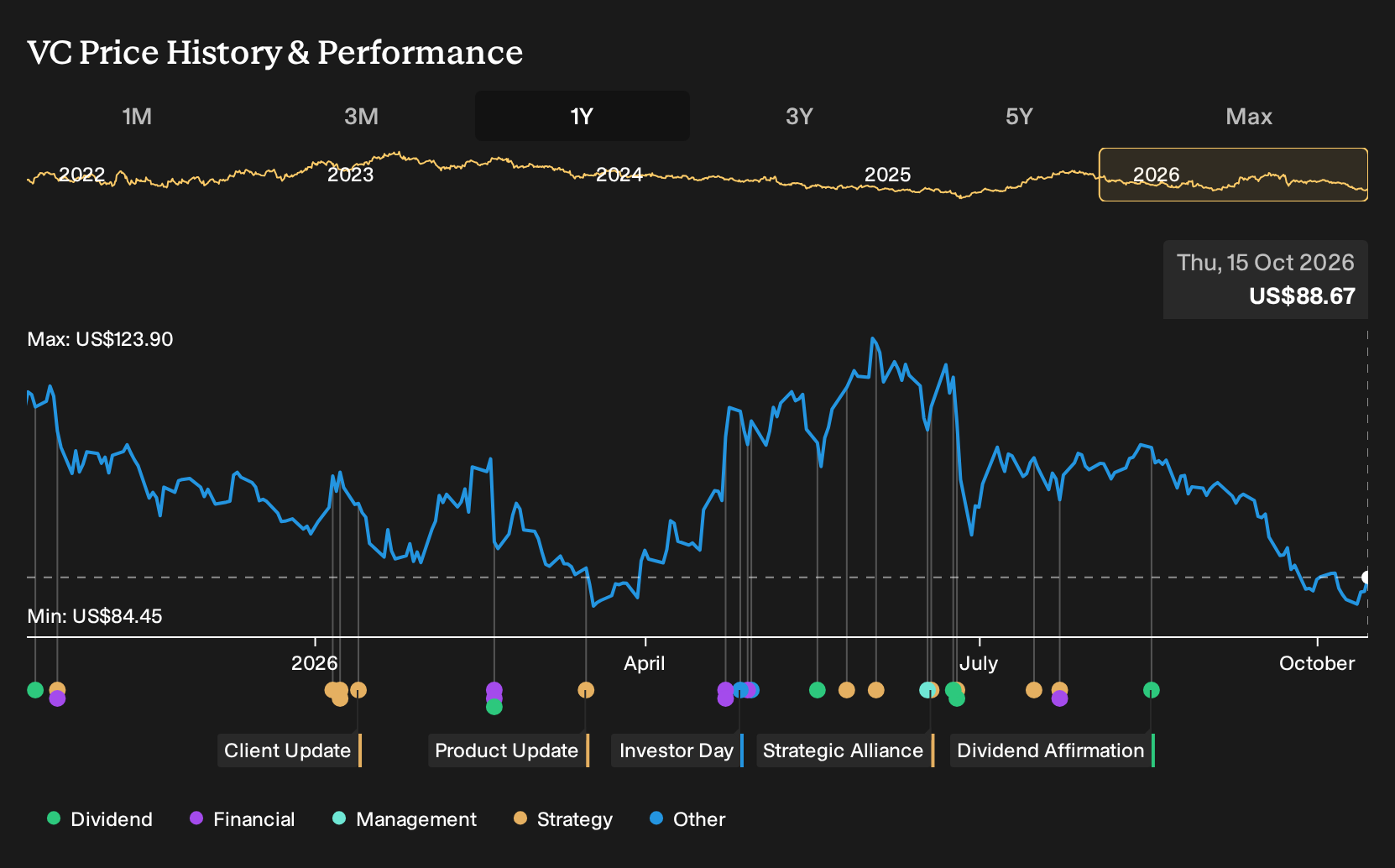The width and height of the screenshot is (1395, 868).
Task: Select the 1M time range tab
Action: pyautogui.click(x=137, y=116)
